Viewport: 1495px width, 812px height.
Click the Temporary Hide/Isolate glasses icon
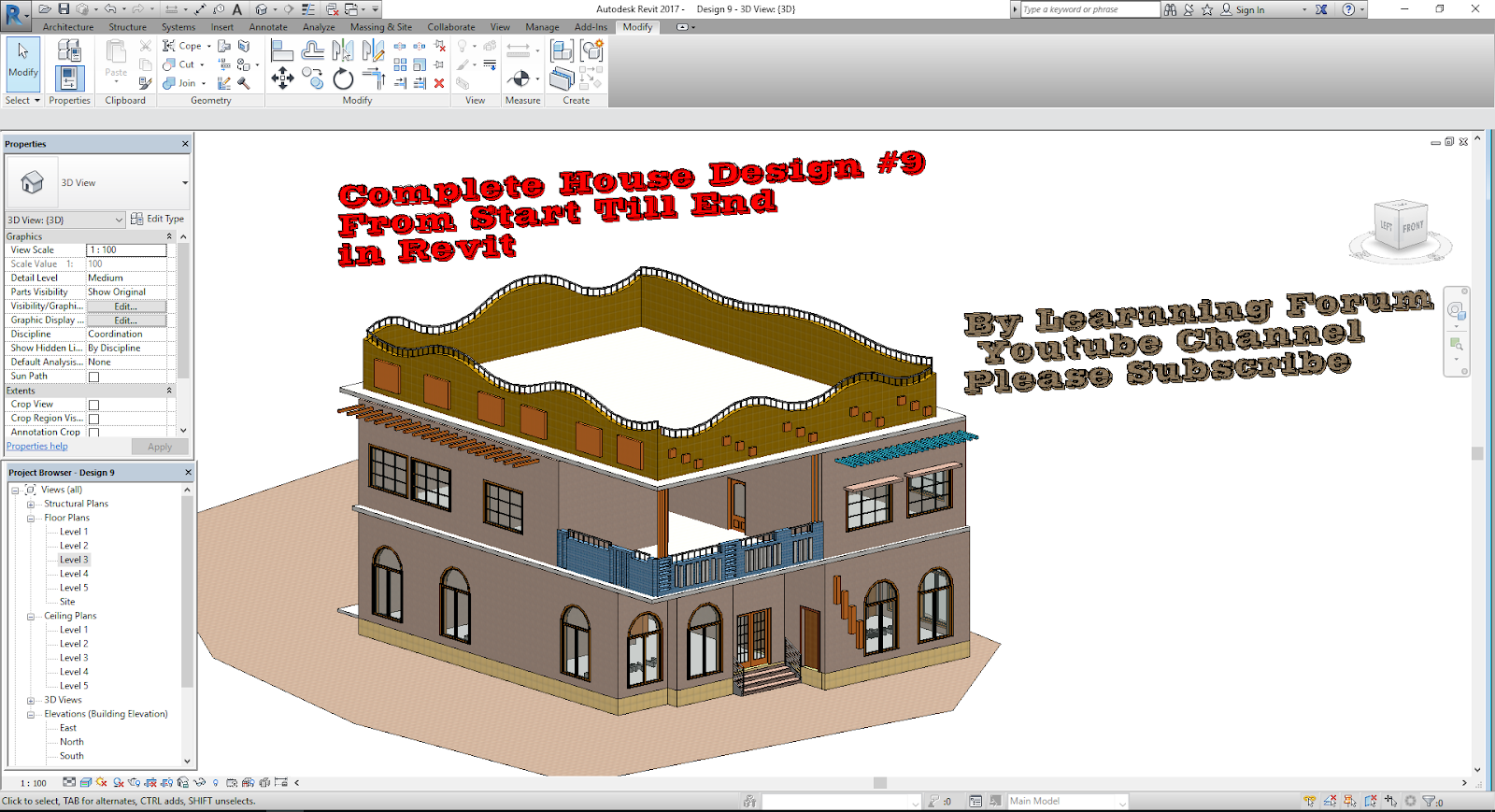tap(199, 783)
